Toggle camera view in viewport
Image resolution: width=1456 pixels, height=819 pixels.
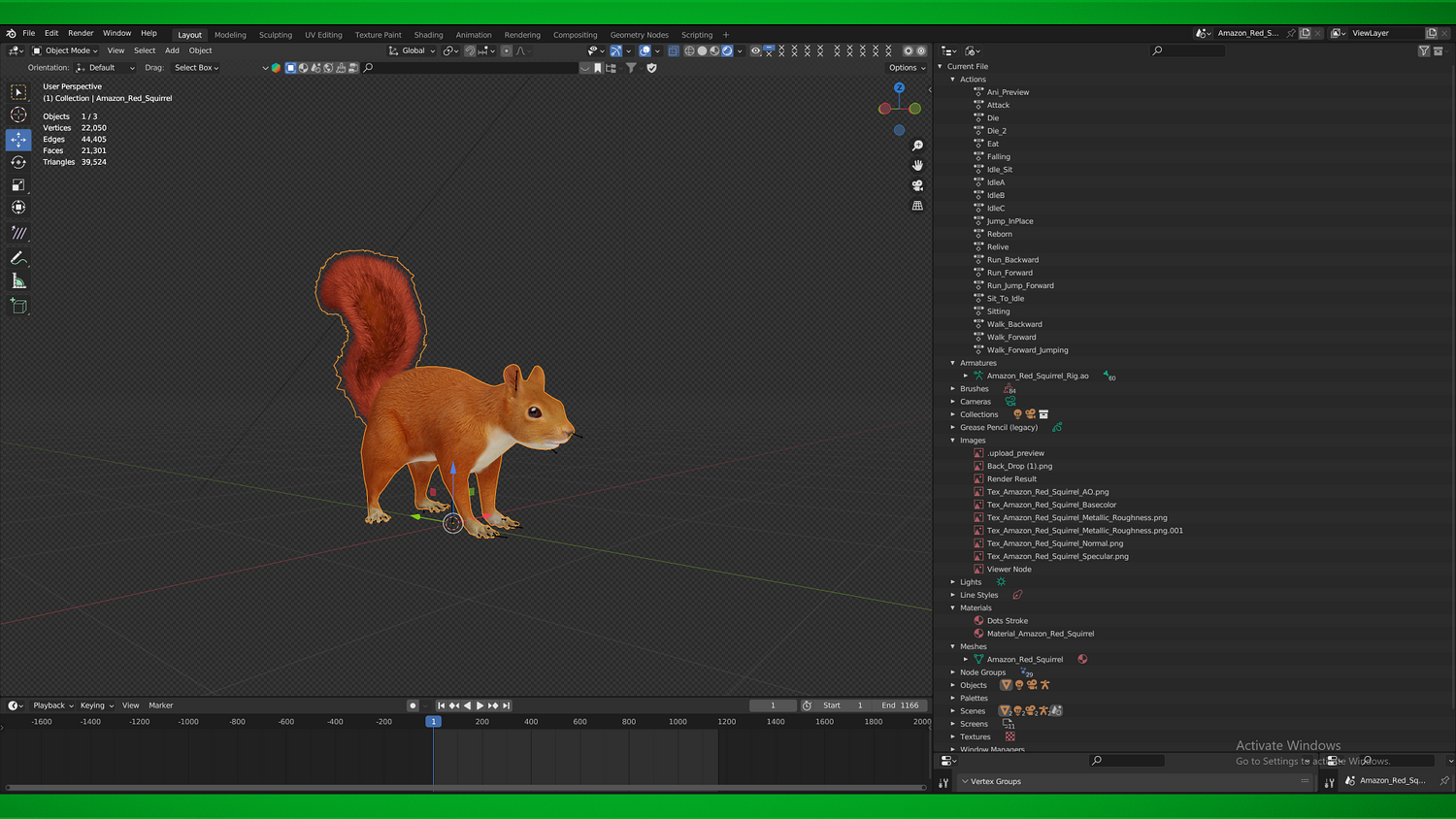tap(917, 185)
